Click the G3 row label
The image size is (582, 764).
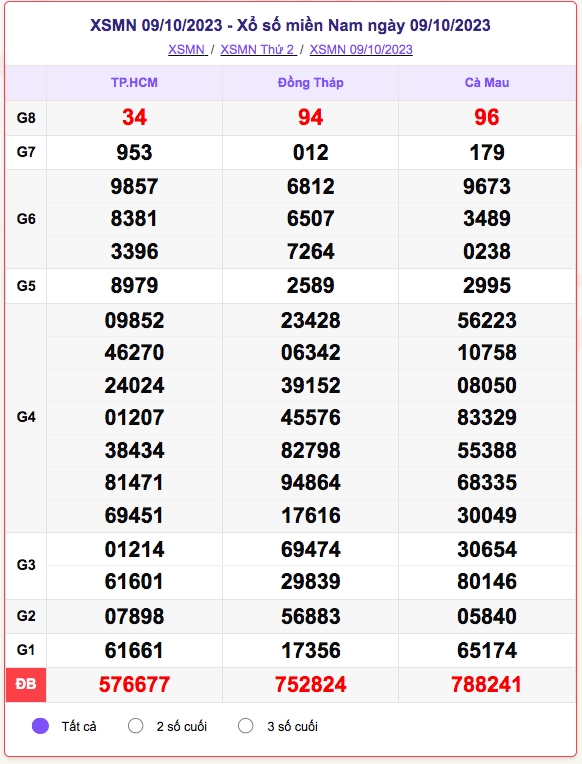coord(26,565)
